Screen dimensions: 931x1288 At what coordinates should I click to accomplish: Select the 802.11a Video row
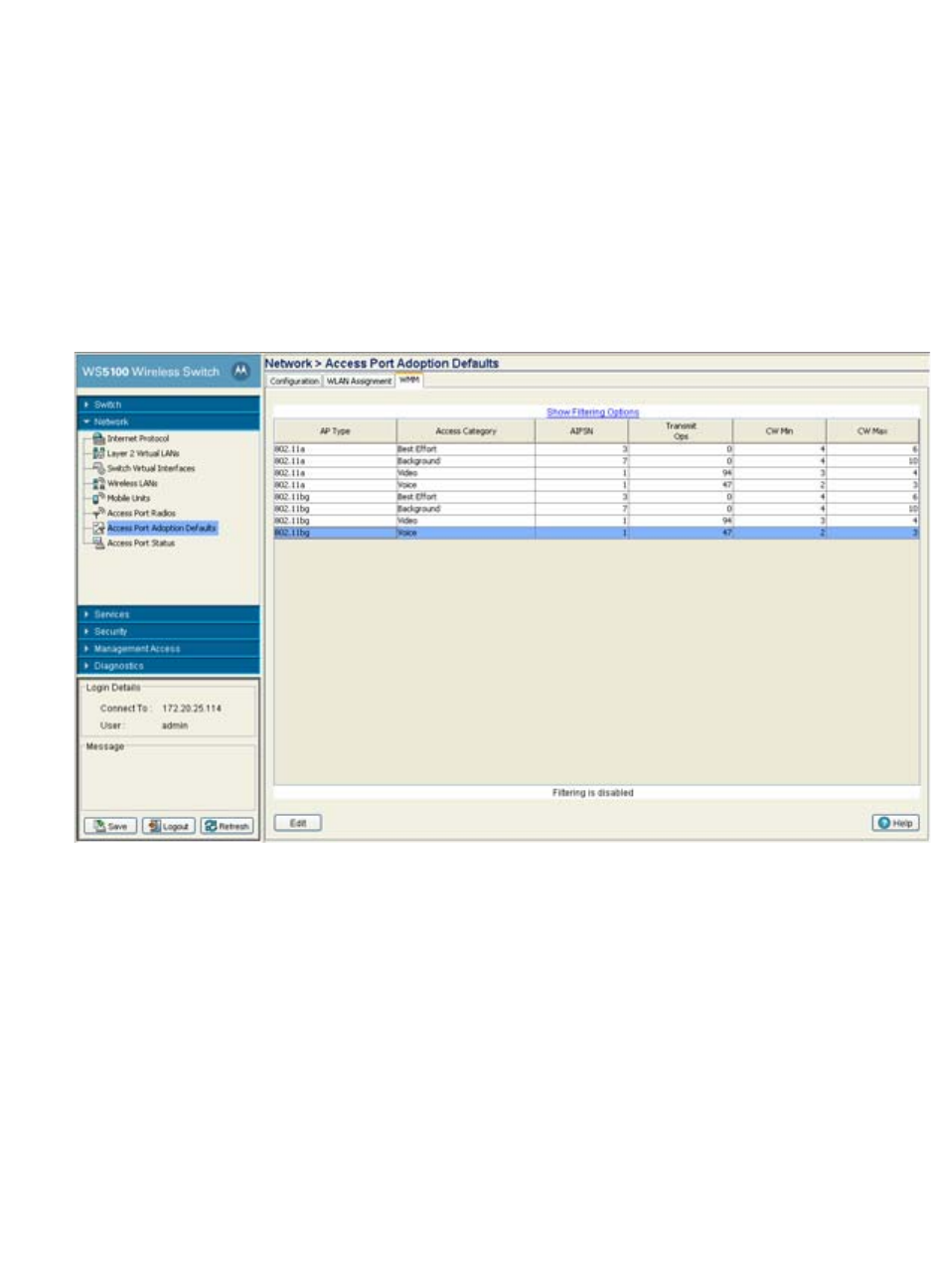coord(596,473)
